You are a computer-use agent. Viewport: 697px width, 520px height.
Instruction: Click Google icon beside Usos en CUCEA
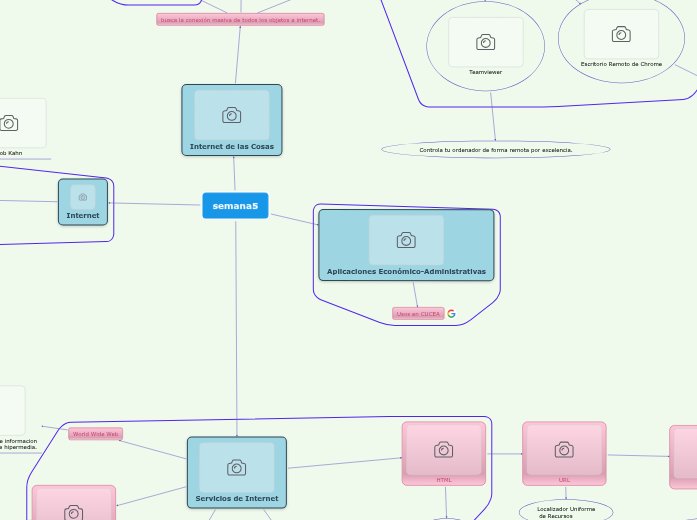pyautogui.click(x=451, y=314)
